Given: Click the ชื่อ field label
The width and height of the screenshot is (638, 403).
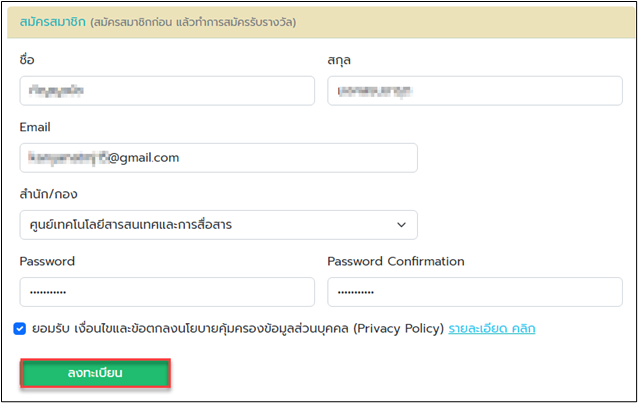Looking at the screenshot, I should 27,60.
